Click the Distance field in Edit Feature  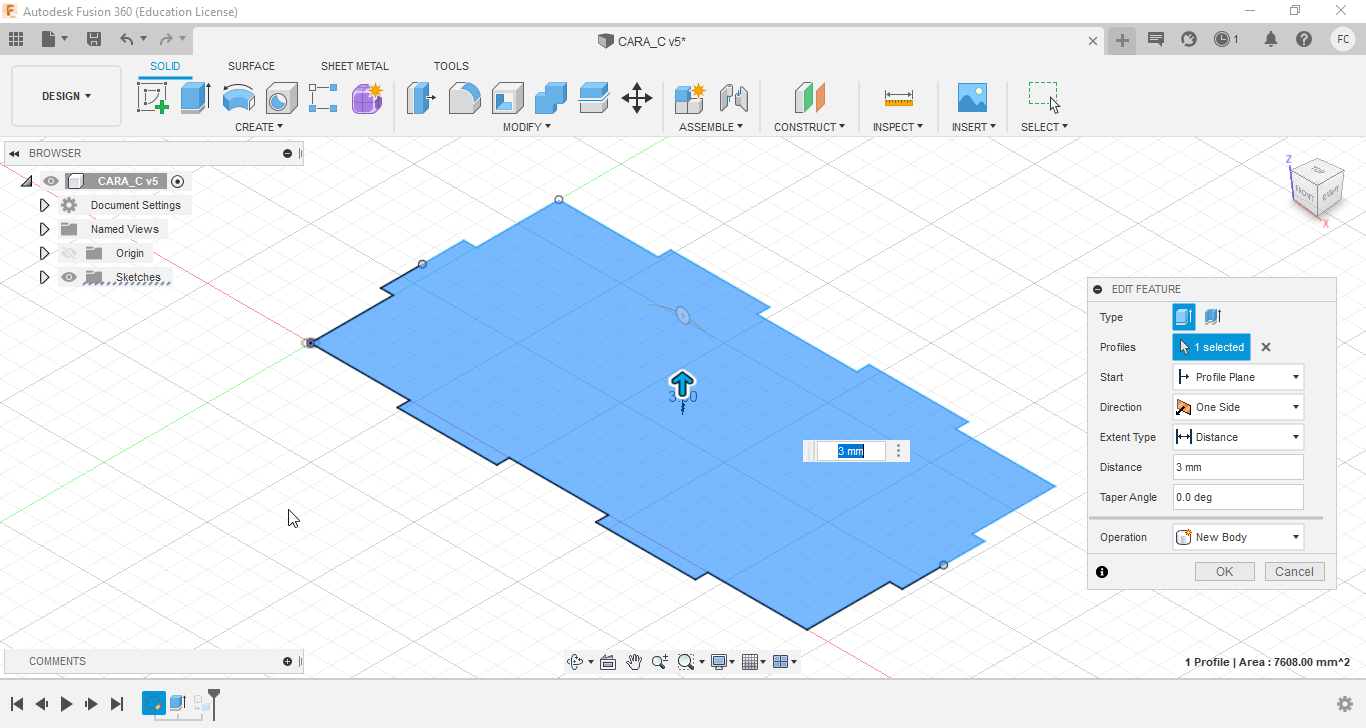[1238, 467]
